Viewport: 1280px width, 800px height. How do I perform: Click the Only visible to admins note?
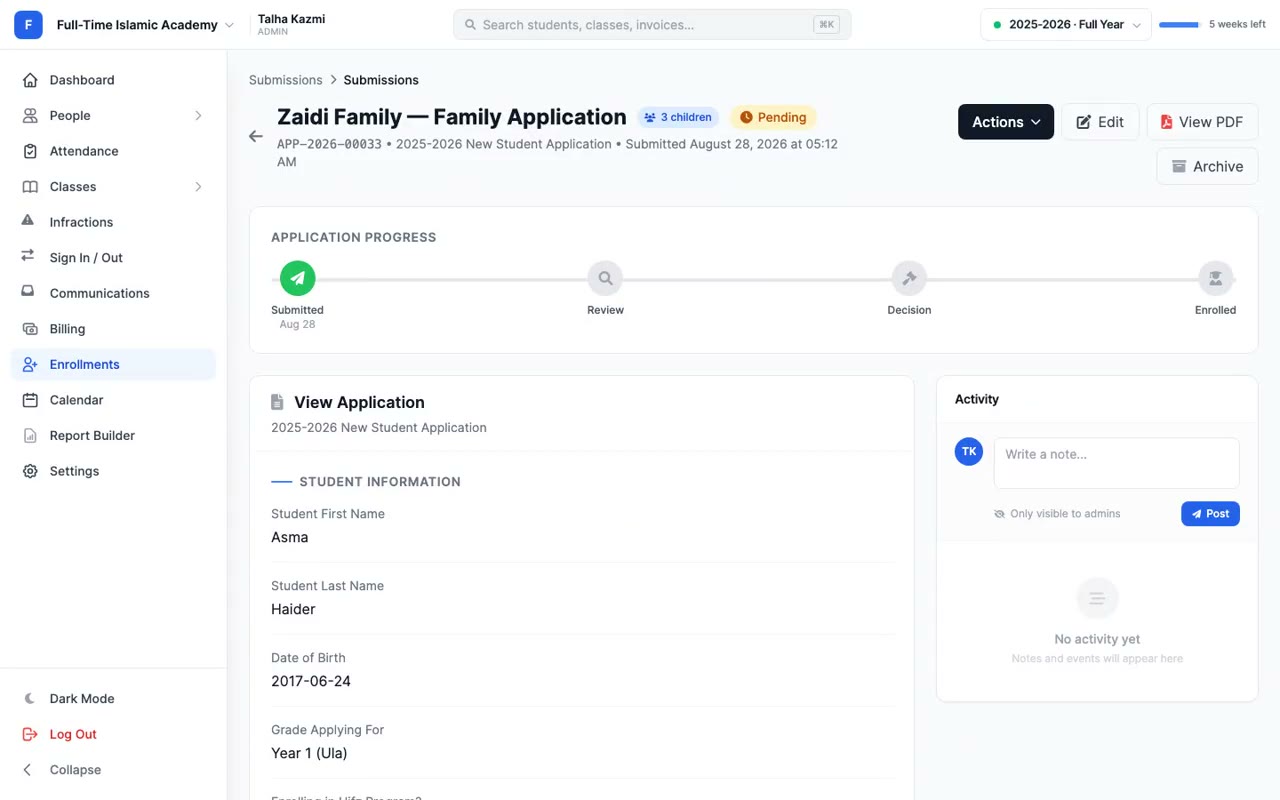click(x=1057, y=514)
